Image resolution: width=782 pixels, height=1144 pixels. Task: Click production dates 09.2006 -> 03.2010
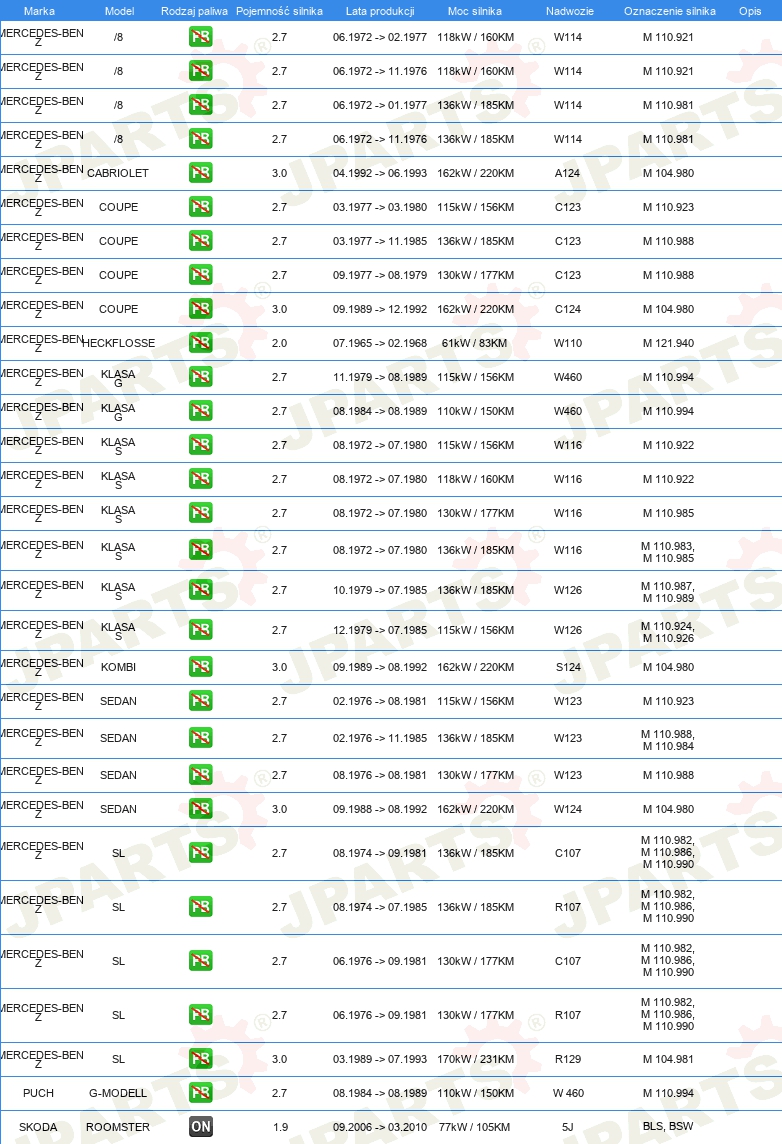380,1126
